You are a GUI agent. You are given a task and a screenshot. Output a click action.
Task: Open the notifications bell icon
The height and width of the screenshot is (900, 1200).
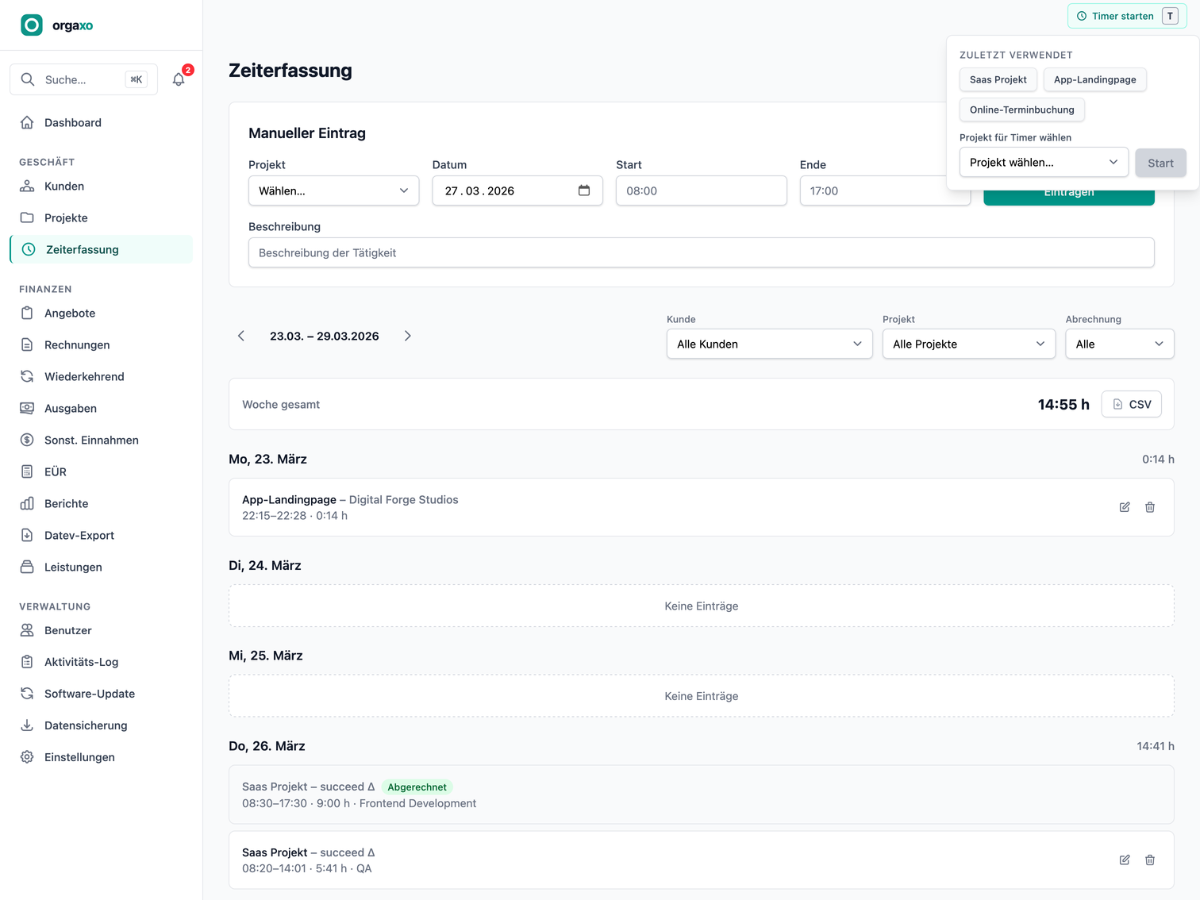[x=179, y=80]
